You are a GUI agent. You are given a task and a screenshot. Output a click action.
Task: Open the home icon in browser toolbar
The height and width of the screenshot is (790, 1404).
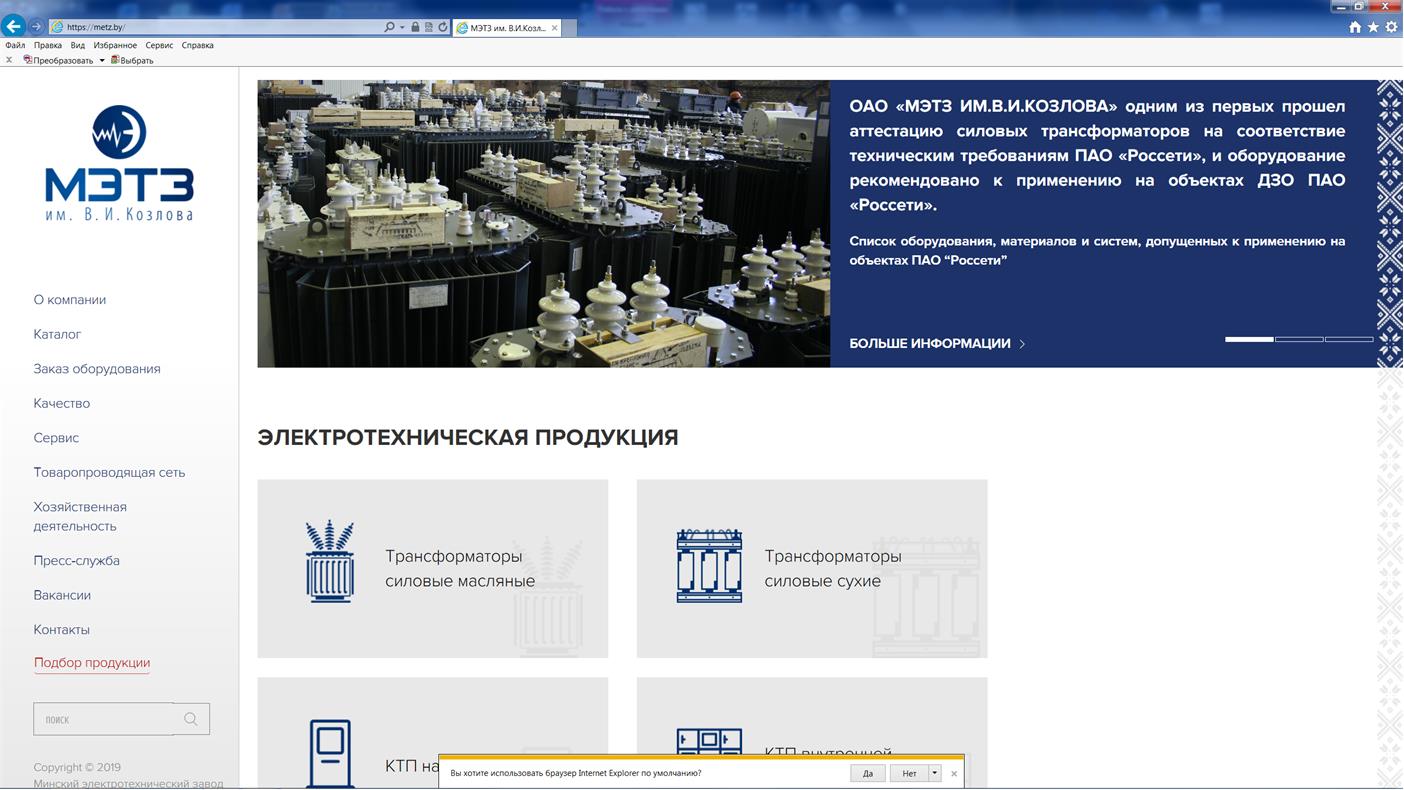1355,27
